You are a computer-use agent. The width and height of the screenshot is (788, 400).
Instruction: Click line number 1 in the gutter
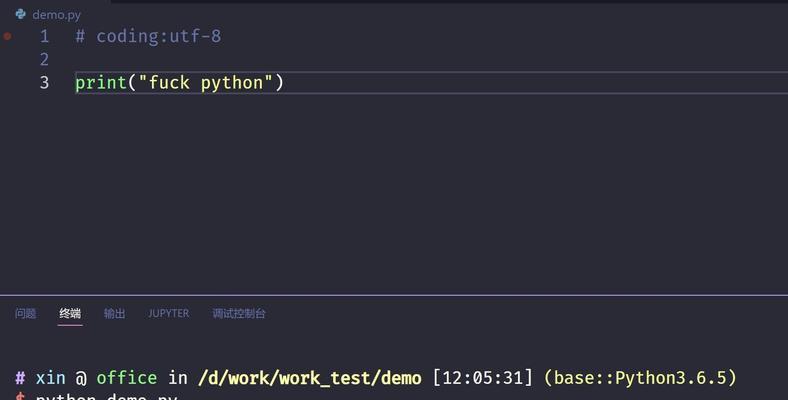pyautogui.click(x=44, y=36)
